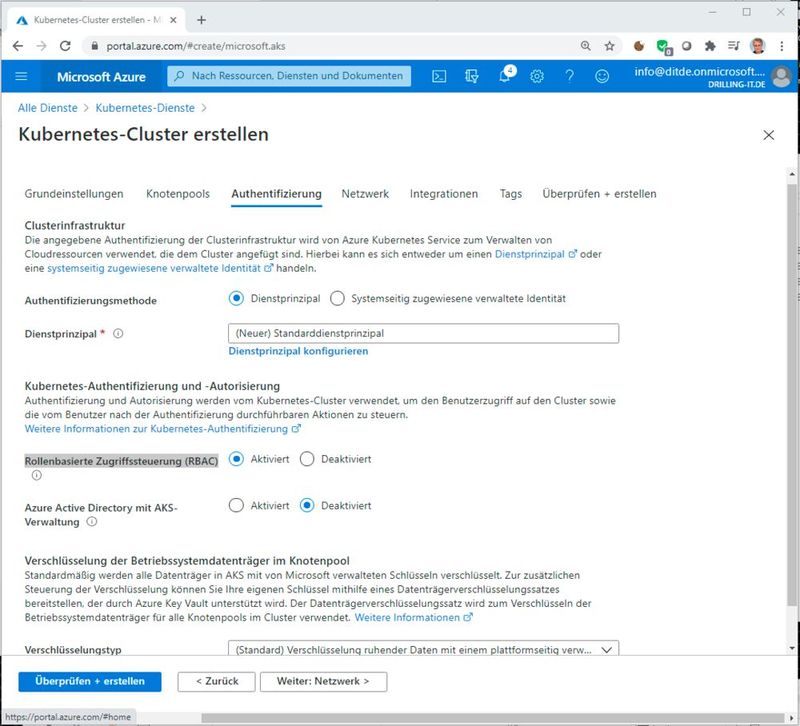Open Dienstprinzipal link in Clusterinfrastruktur description
800x726 pixels.
pyautogui.click(x=536, y=254)
